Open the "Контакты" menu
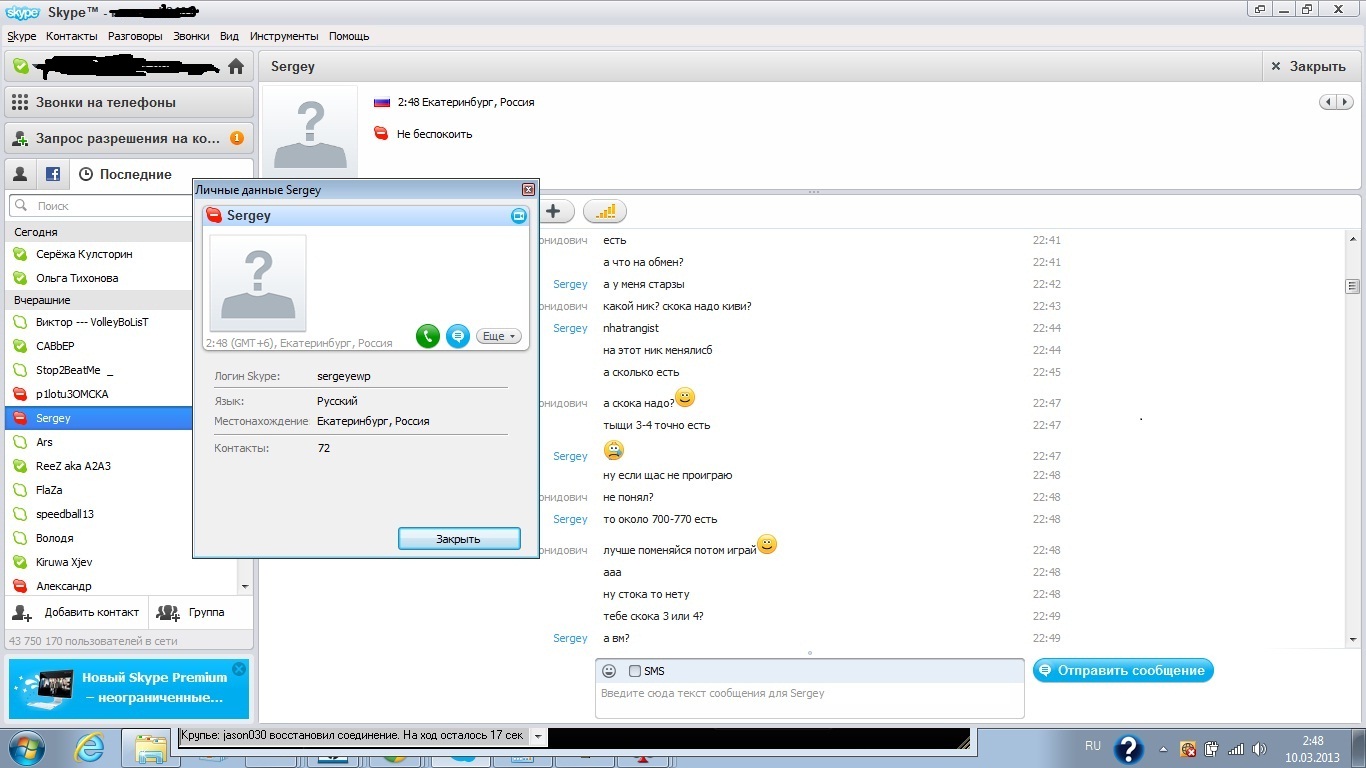This screenshot has height=768, width=1366. (72, 36)
